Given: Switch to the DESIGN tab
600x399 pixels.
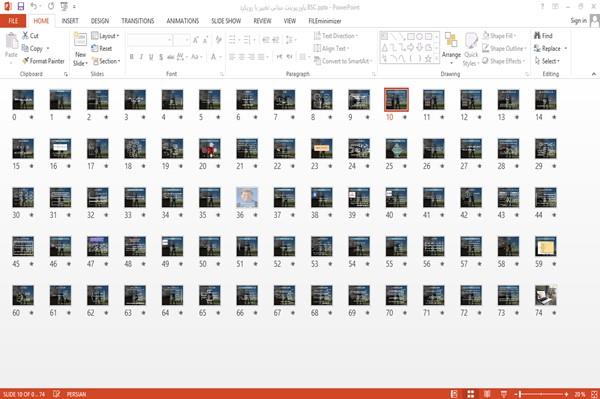Looking at the screenshot, I should 100,21.
